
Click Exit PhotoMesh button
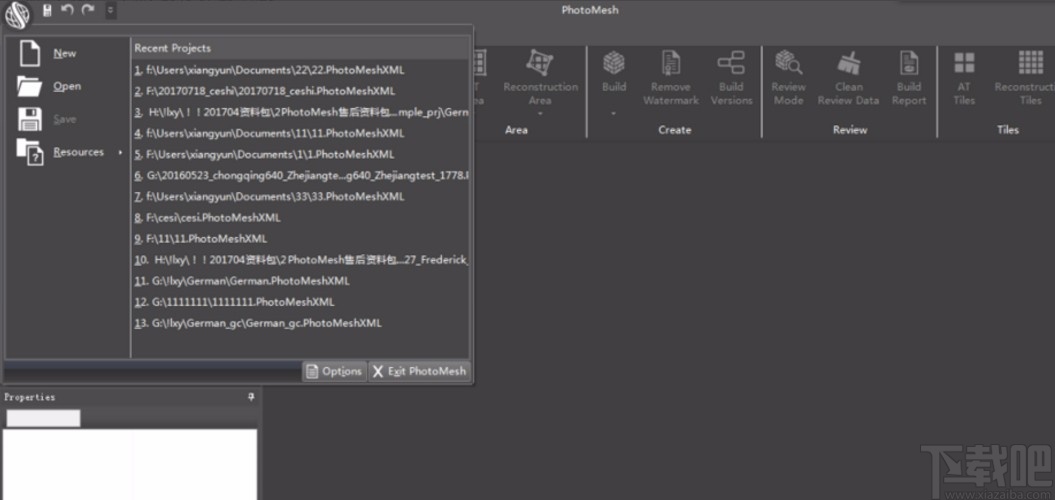click(419, 371)
